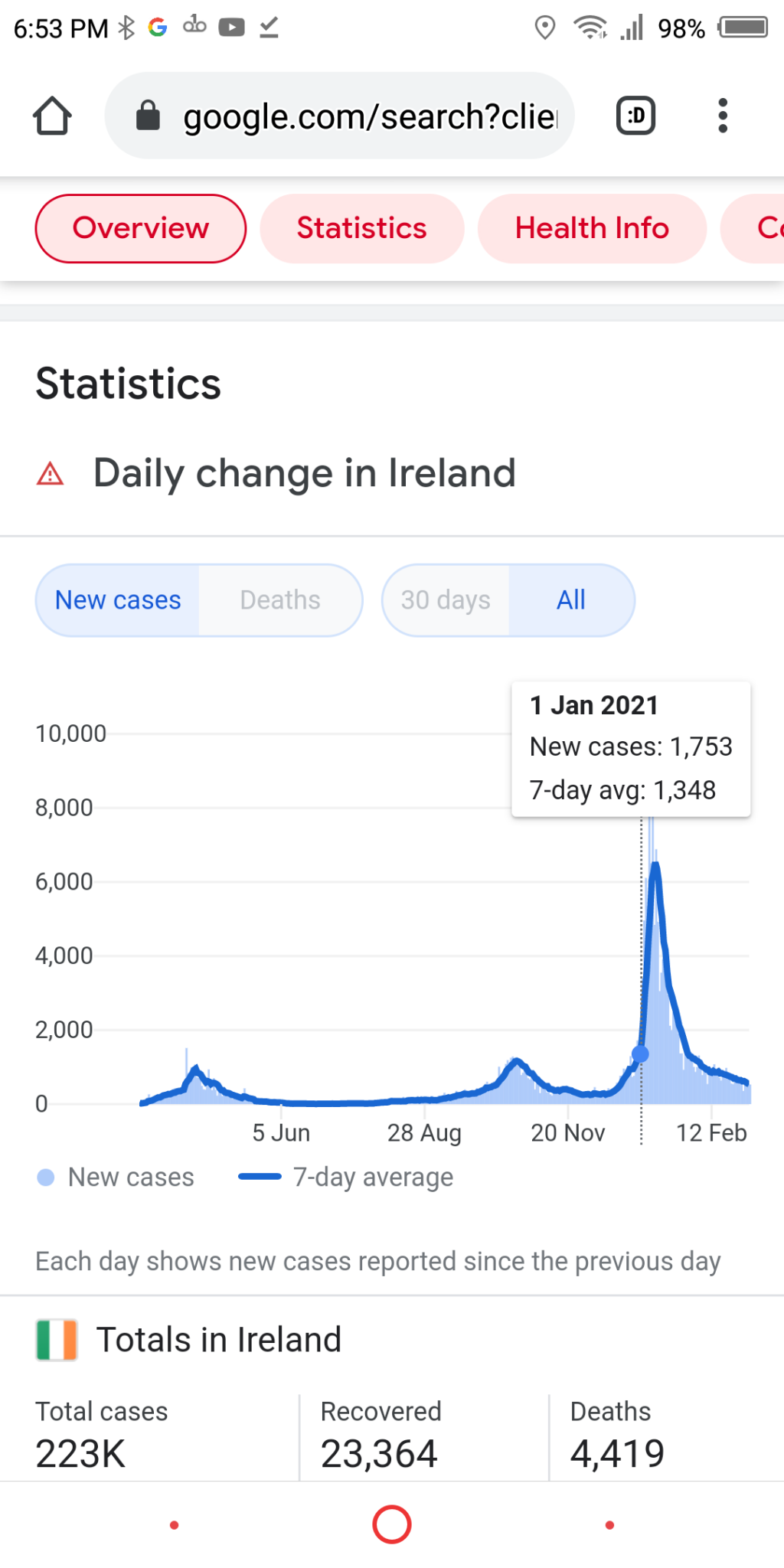This screenshot has height=1568, width=784.
Task: Open the Overview tab
Action: [141, 228]
